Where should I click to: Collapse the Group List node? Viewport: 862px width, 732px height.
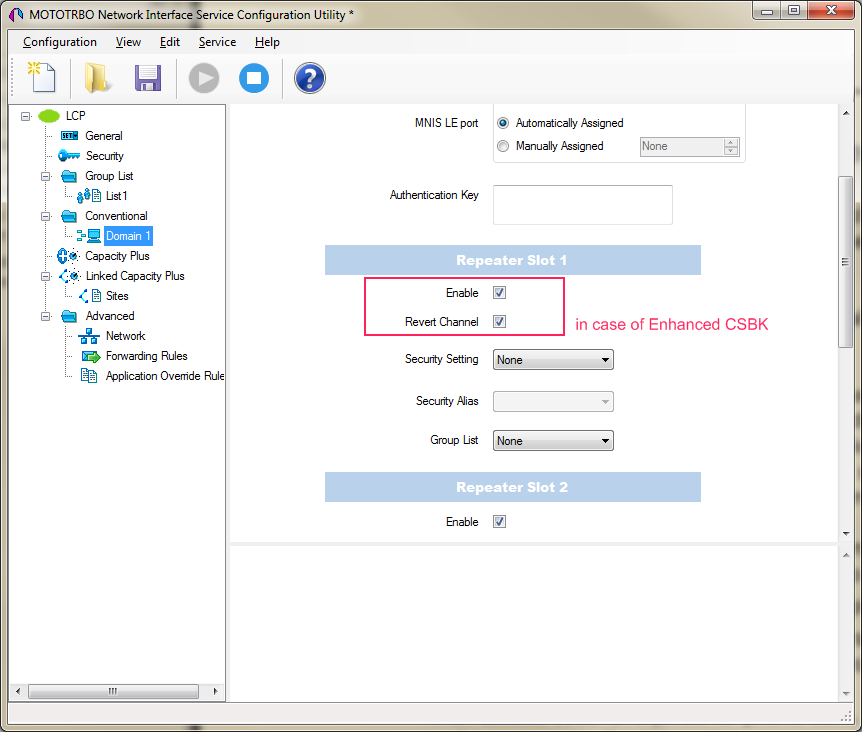coord(46,176)
